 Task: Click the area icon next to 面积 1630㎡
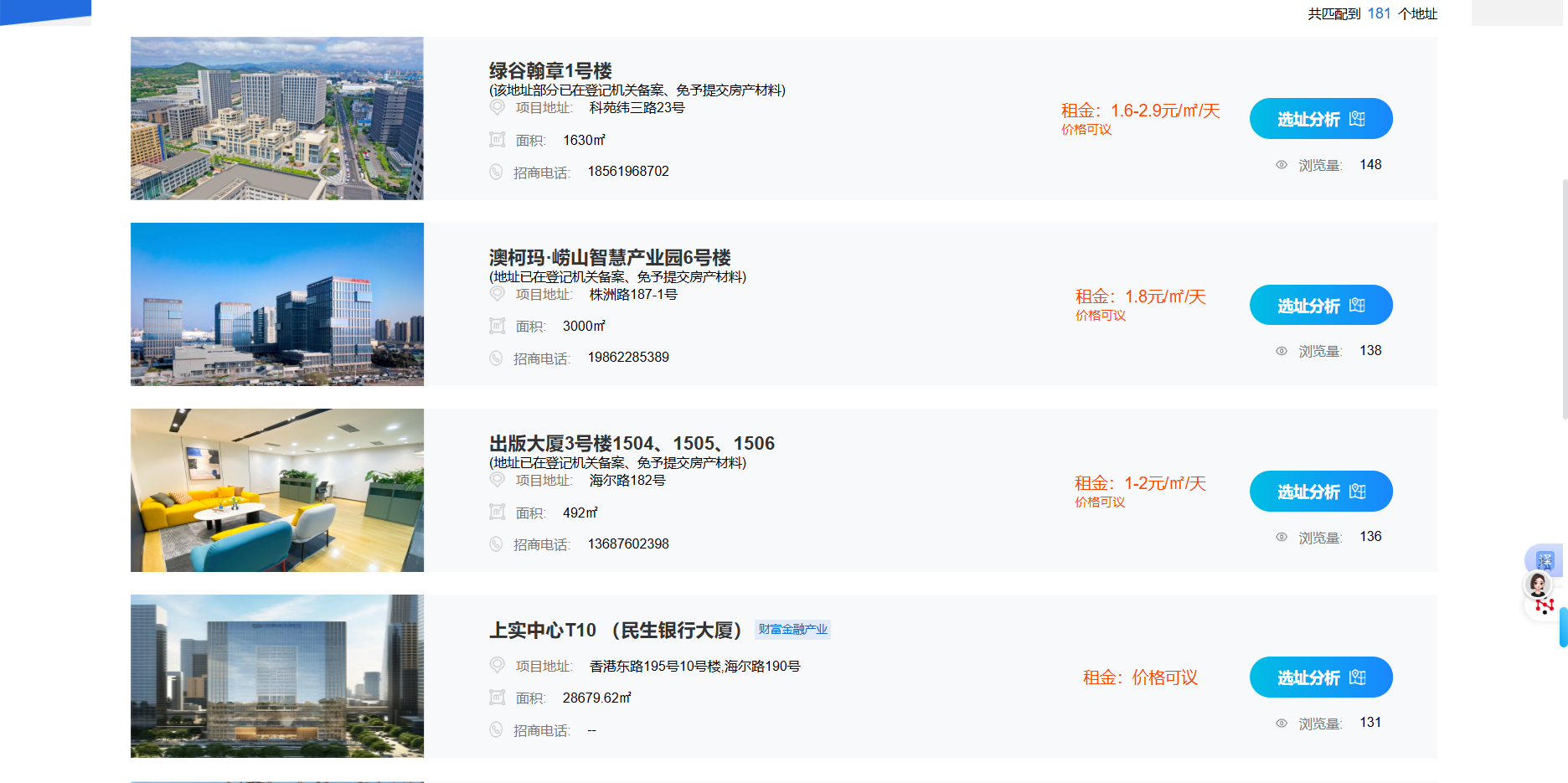497,140
